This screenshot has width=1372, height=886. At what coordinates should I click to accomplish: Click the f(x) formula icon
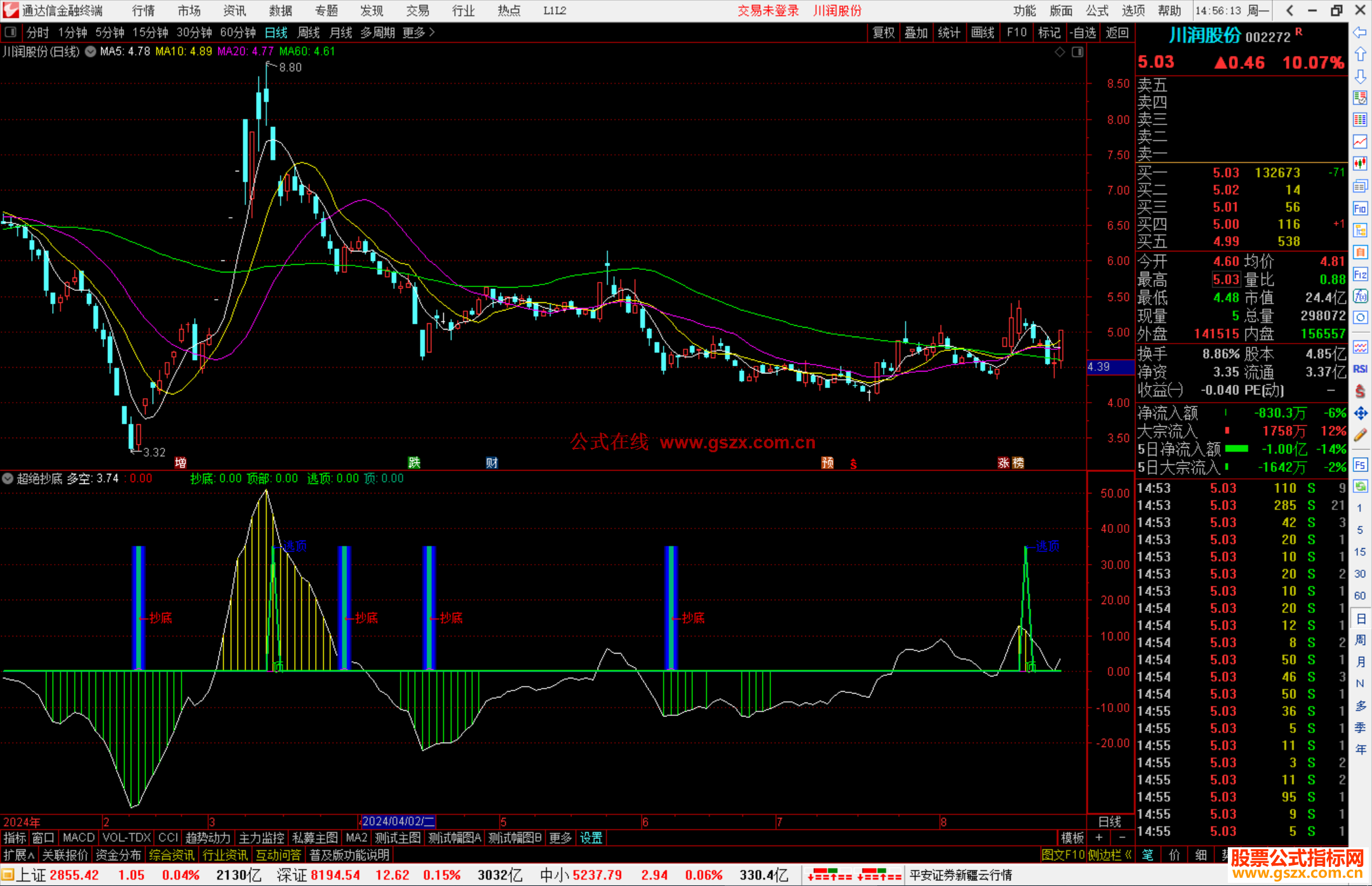pyautogui.click(x=1360, y=296)
